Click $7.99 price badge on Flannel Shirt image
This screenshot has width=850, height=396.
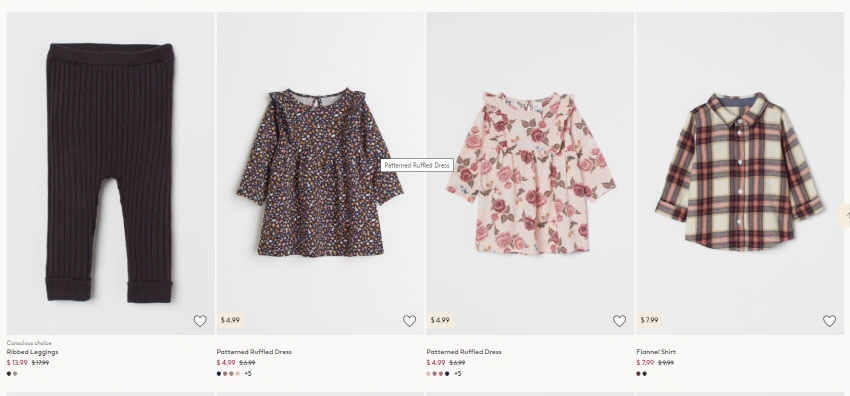[649, 320]
